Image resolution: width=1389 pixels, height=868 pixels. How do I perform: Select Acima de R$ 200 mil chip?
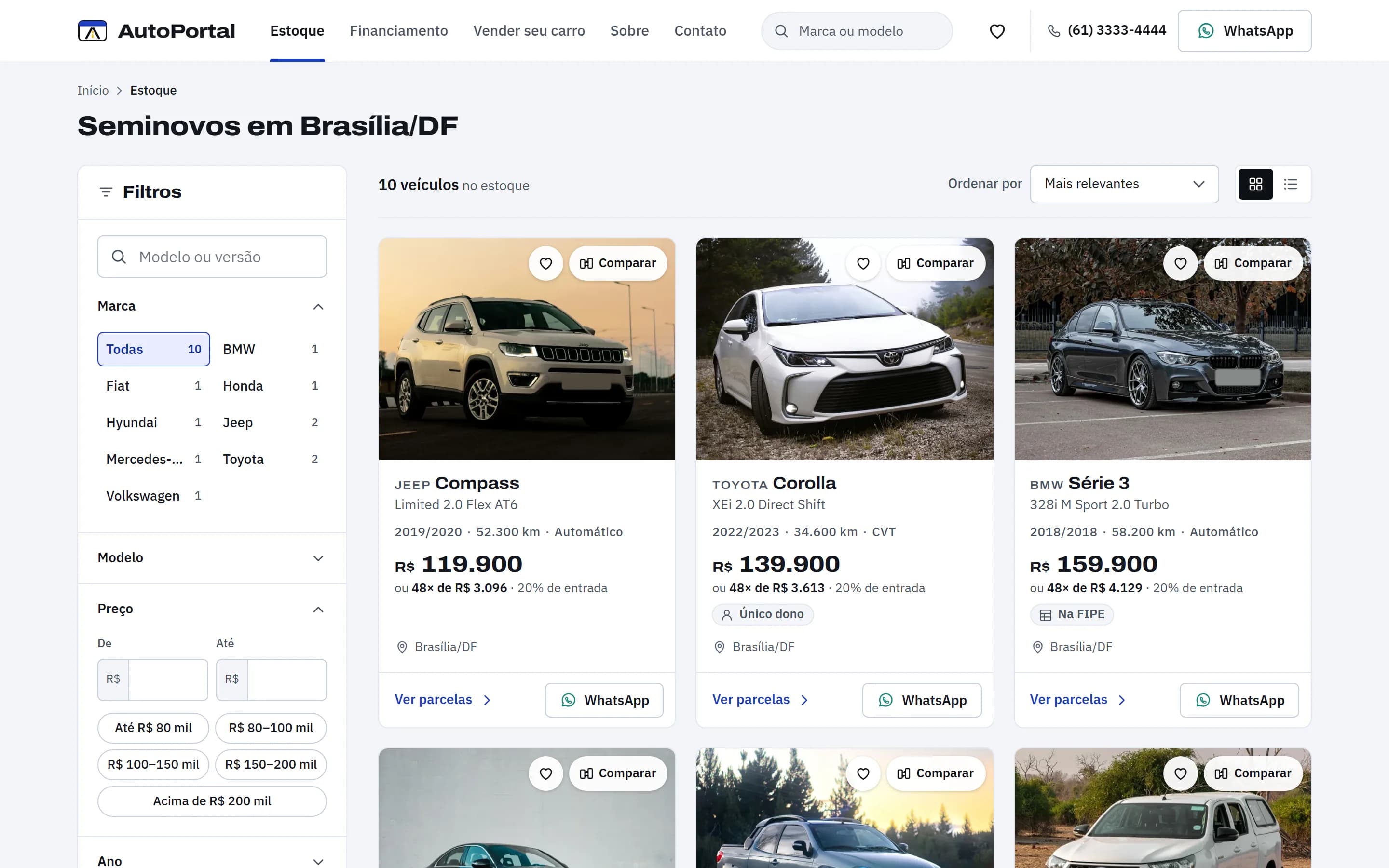click(x=212, y=801)
